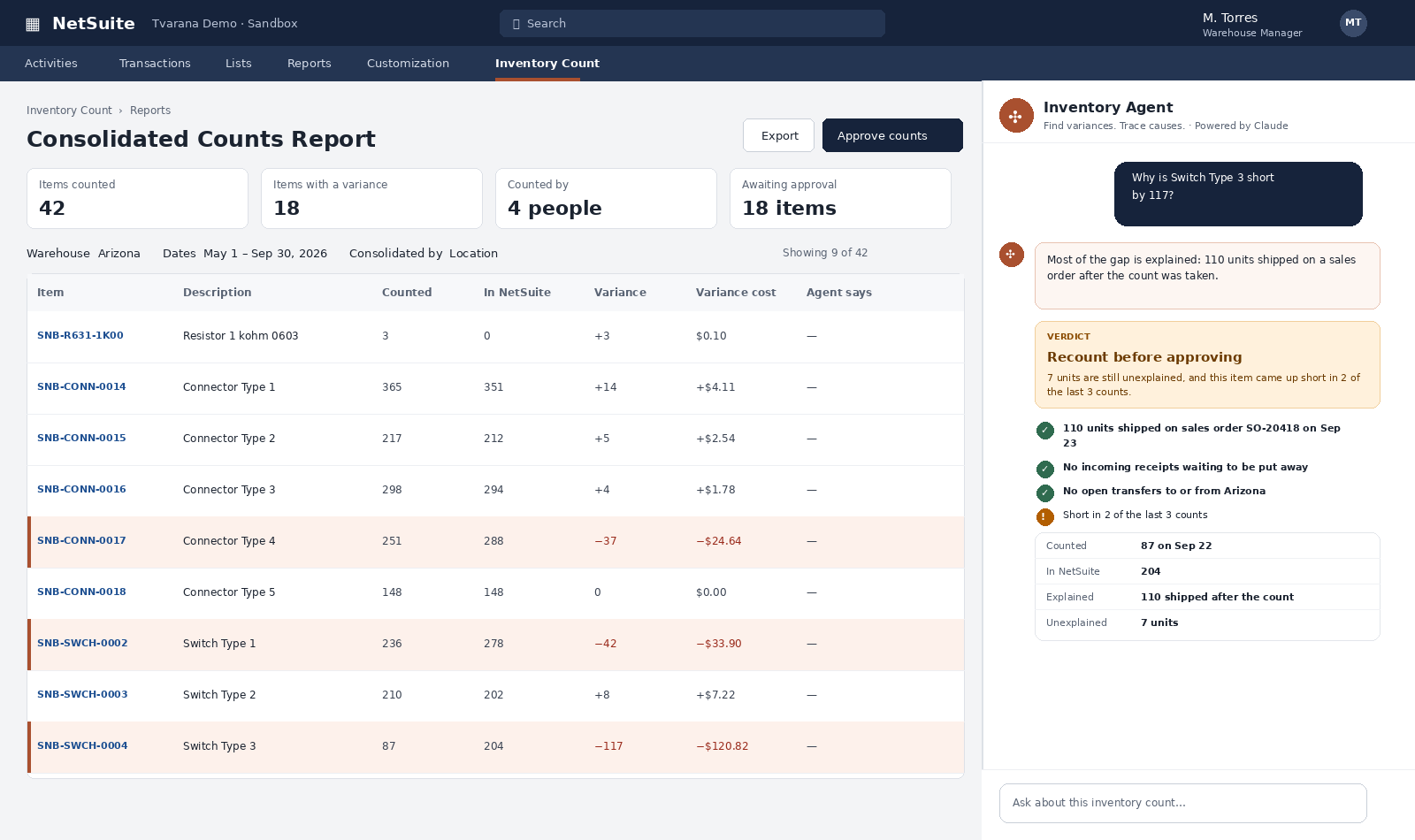Click the Arizona warehouse filter value
This screenshot has height=840, width=1415.
point(119,254)
